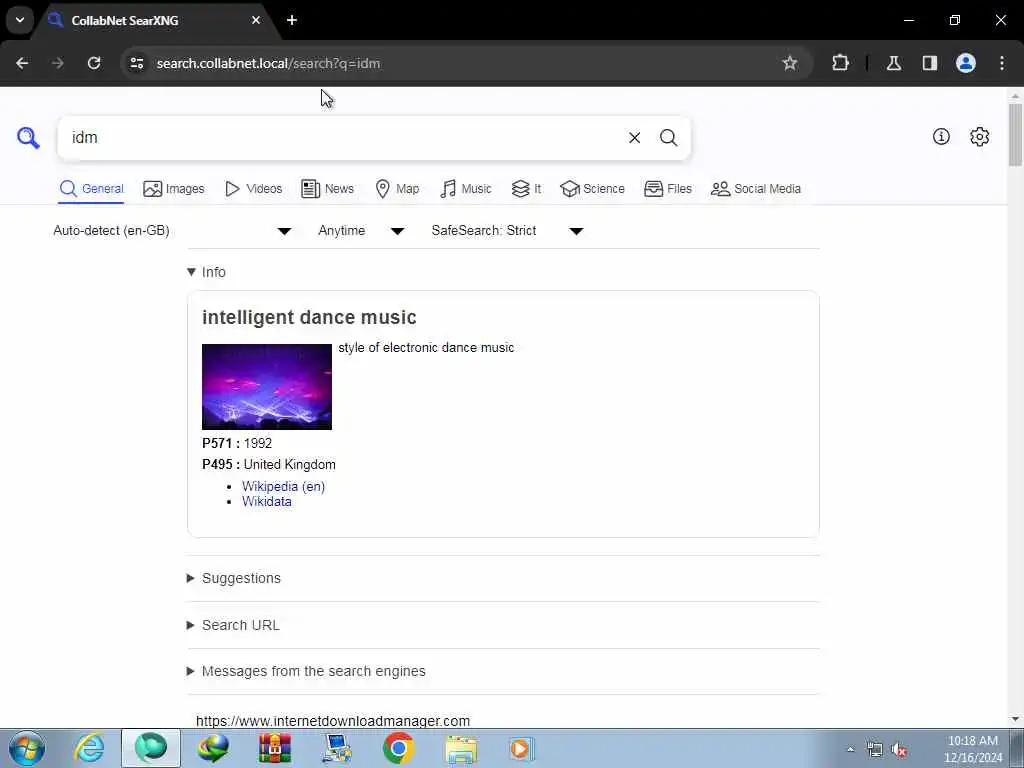Screen dimensions: 1024x768
Task: Open a new browser tab
Action: pyautogui.click(x=292, y=20)
